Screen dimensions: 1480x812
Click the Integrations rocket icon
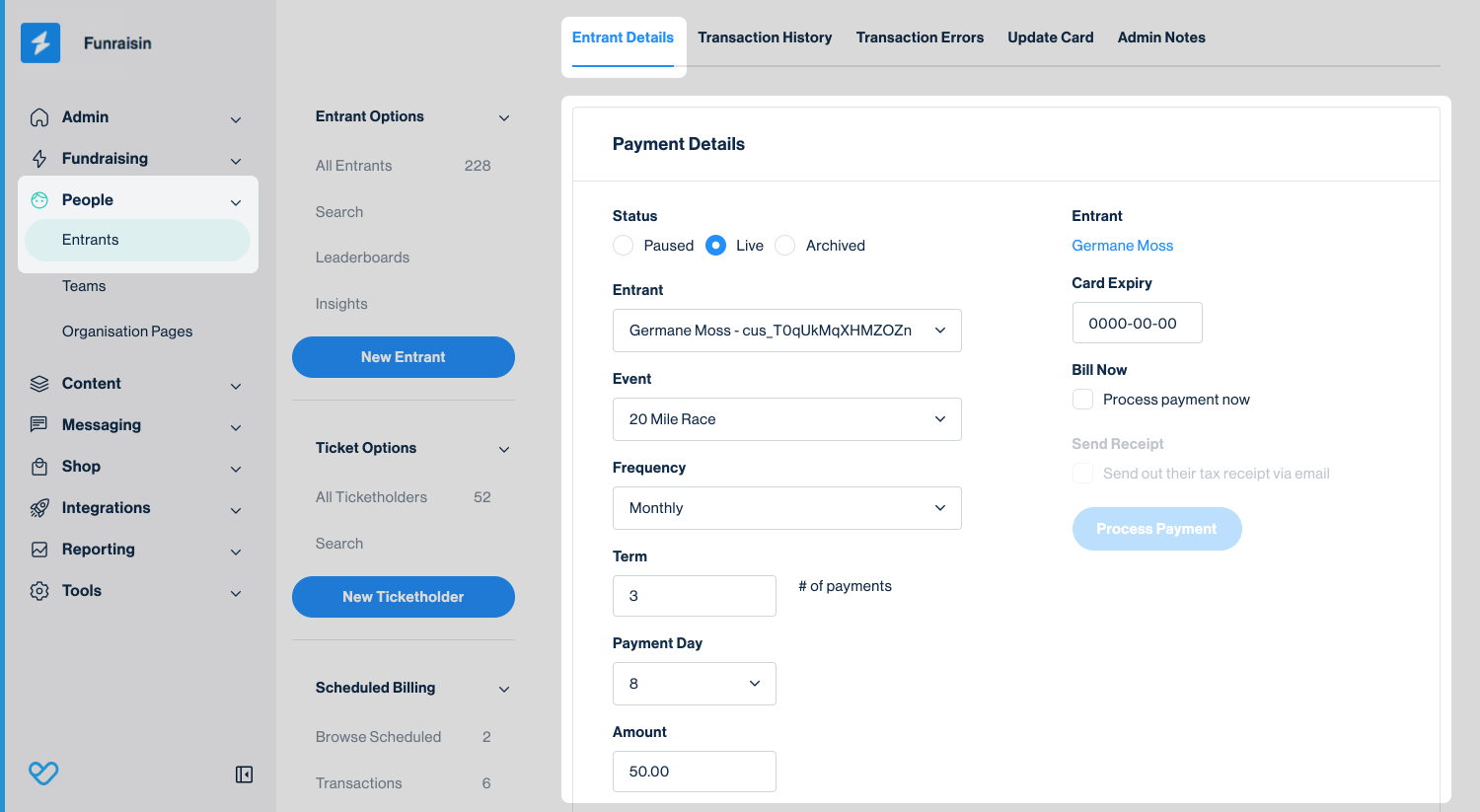[39, 508]
